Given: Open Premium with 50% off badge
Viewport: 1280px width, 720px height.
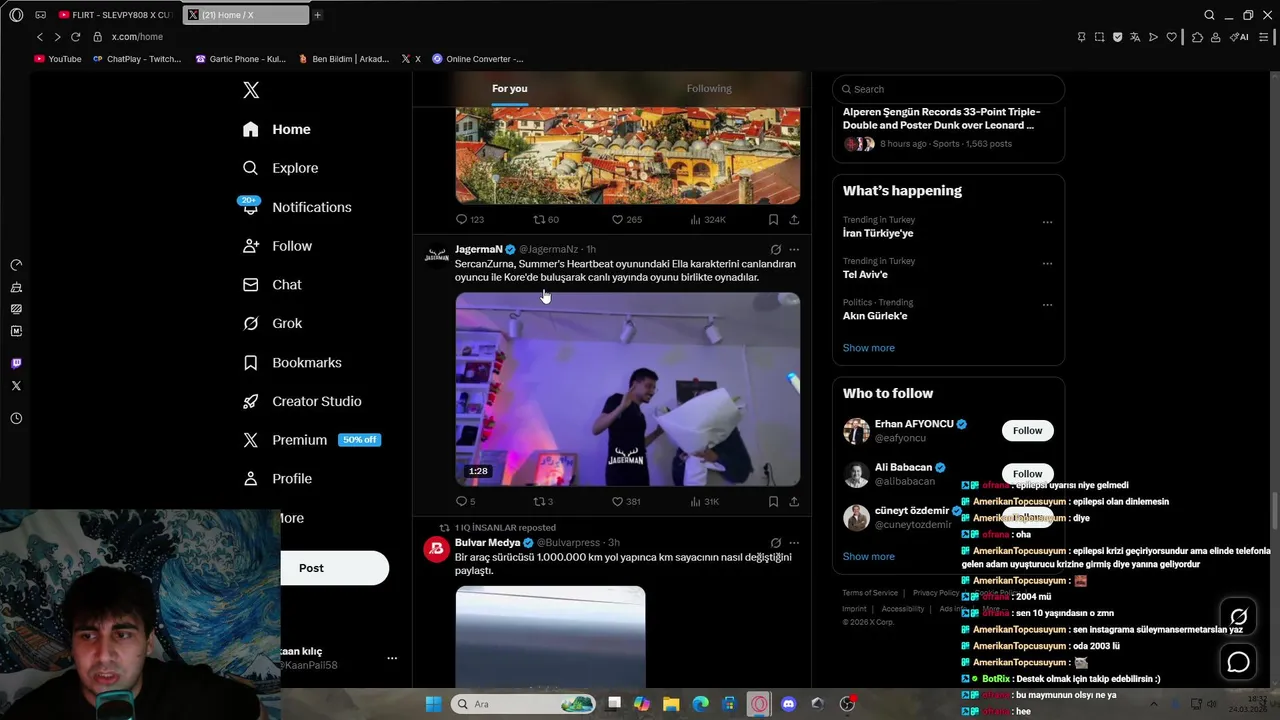Looking at the screenshot, I should (312, 440).
